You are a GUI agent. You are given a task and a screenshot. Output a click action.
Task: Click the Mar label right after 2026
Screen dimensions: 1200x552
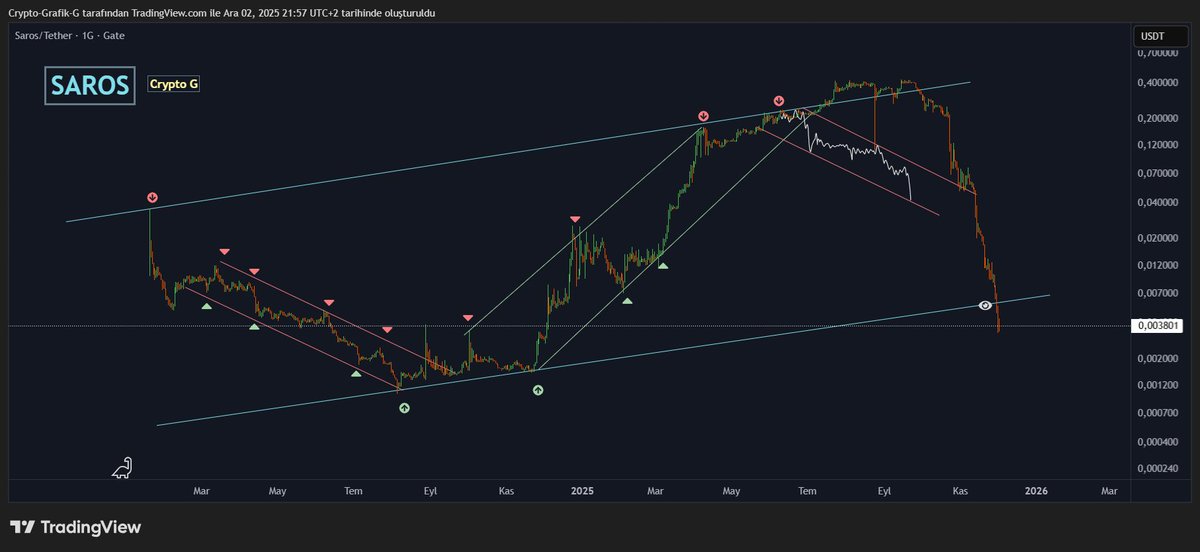tap(1109, 491)
